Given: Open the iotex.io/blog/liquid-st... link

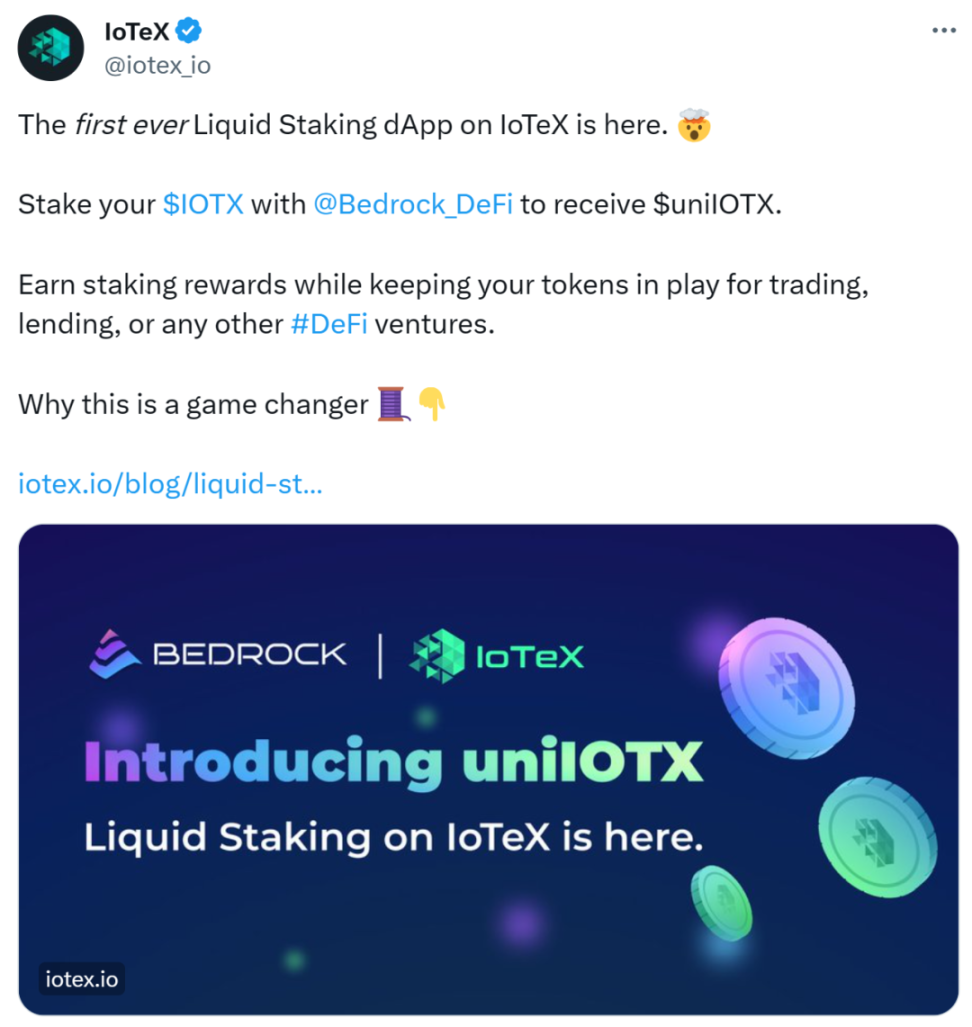Looking at the screenshot, I should (170, 484).
